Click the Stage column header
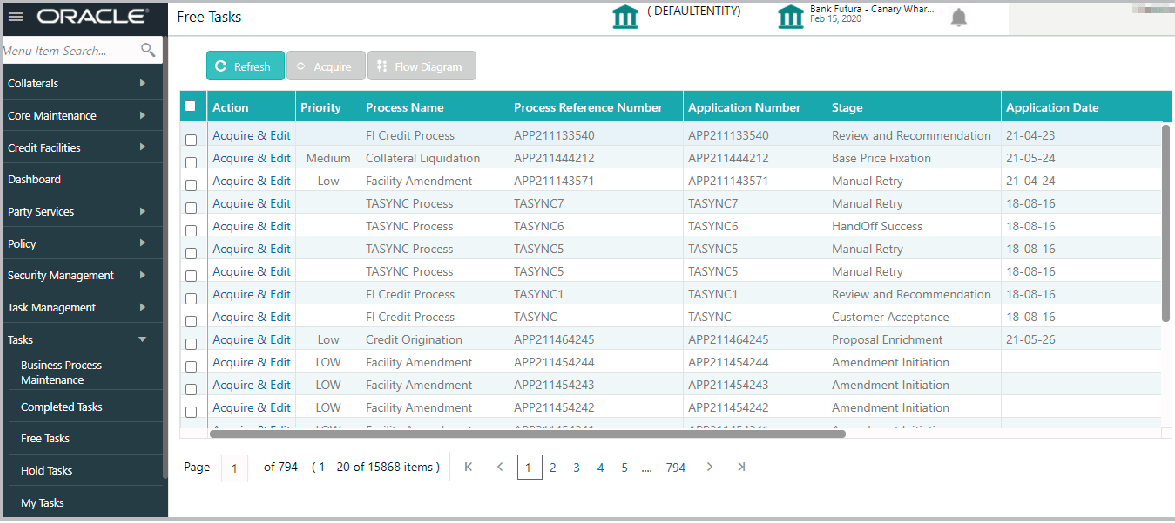 click(847, 107)
